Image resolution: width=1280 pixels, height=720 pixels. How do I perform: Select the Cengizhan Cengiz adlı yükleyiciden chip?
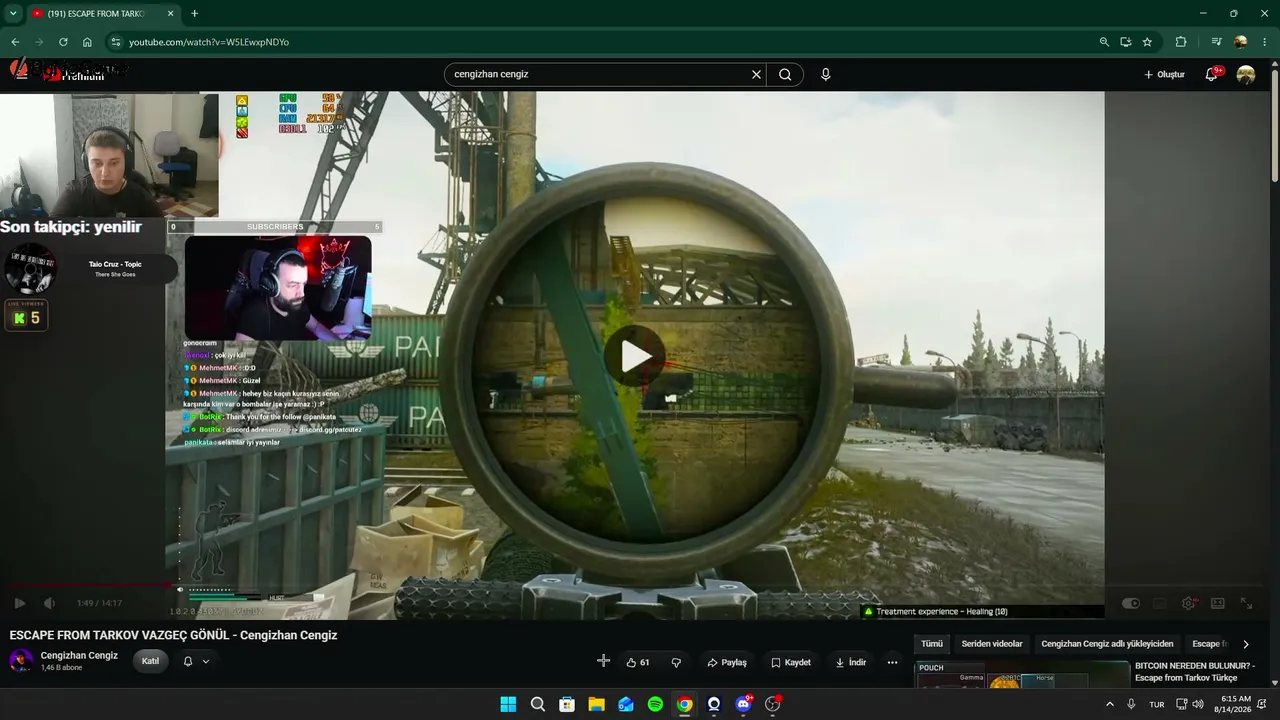[x=1107, y=644]
